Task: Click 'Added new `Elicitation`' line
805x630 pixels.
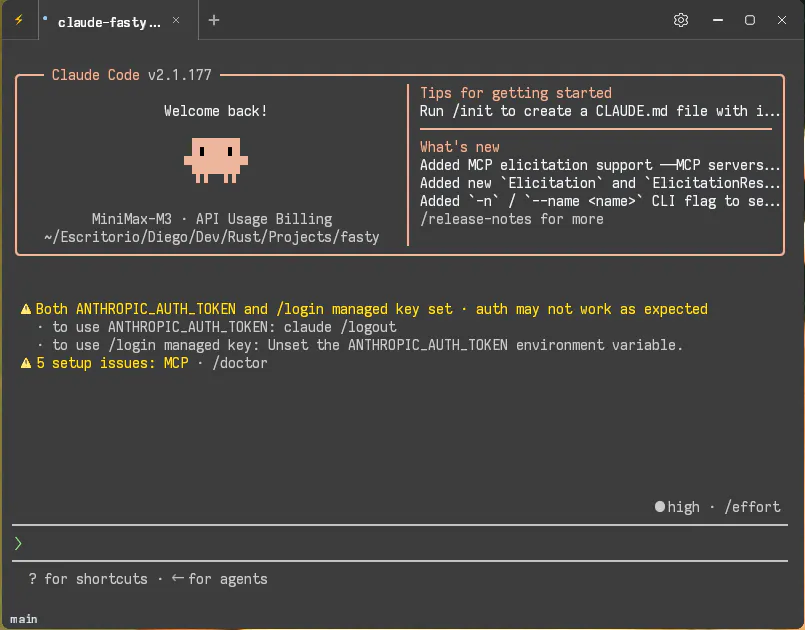Action: [x=600, y=183]
